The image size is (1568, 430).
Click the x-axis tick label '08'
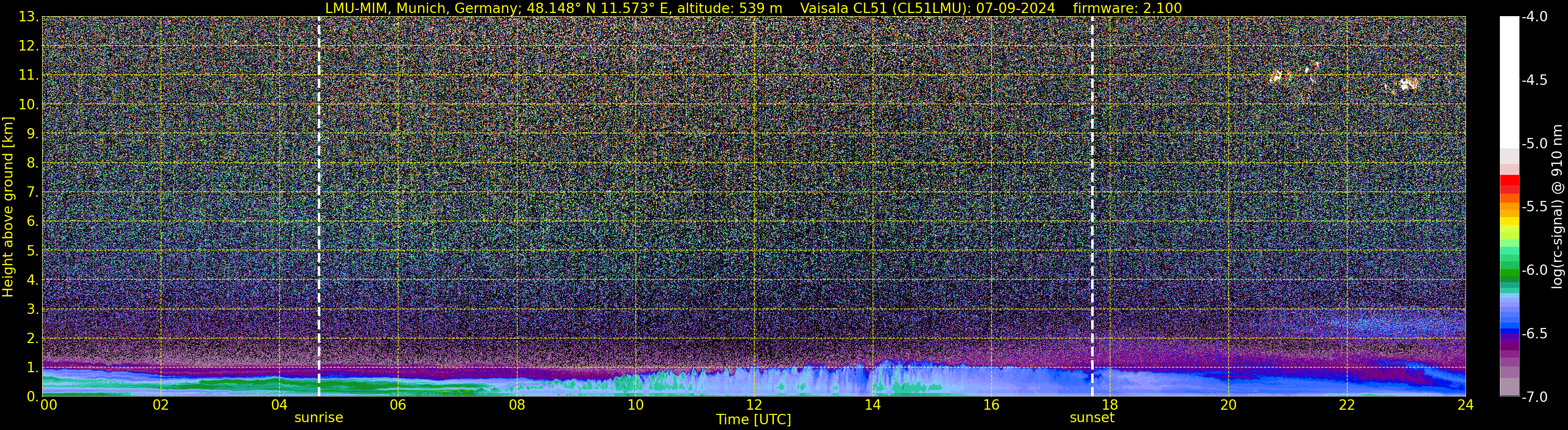click(x=516, y=405)
